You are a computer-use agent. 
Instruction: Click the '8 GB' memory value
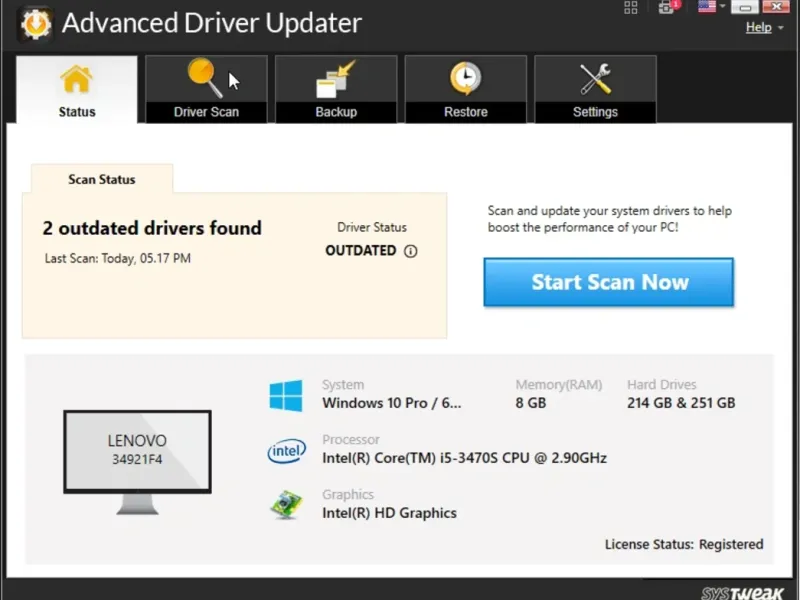point(531,403)
